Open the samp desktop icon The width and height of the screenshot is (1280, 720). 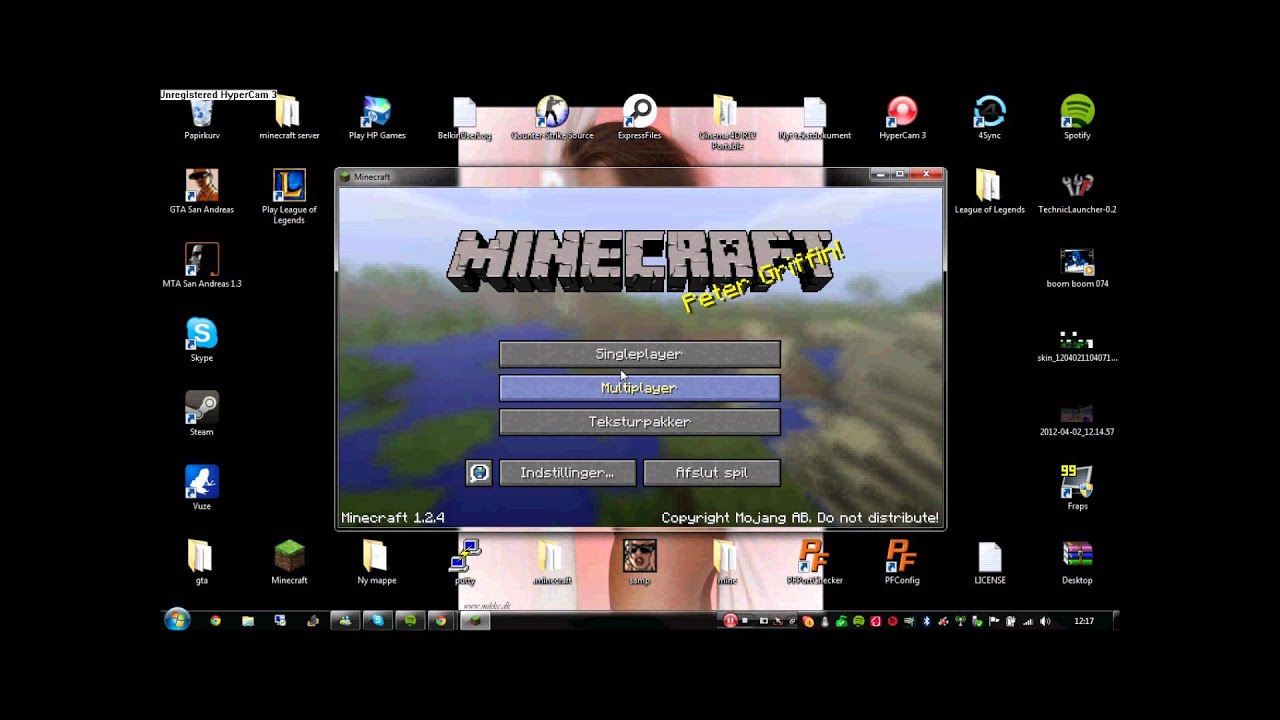640,562
